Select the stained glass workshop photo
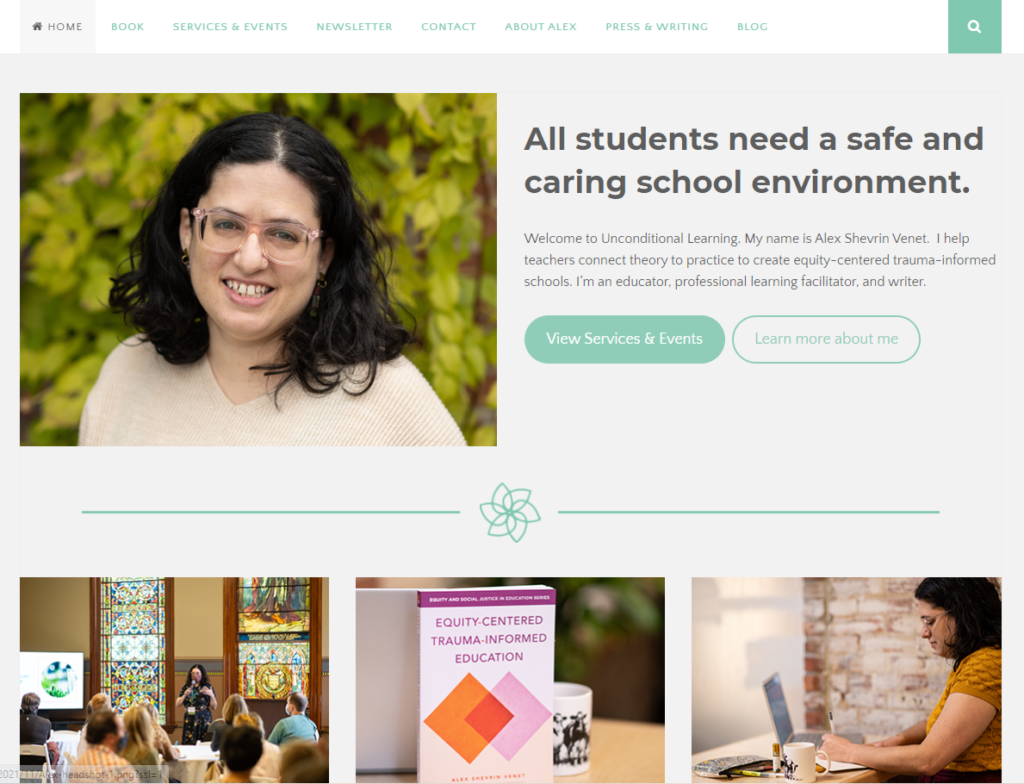This screenshot has width=1024, height=784. pyautogui.click(x=174, y=679)
